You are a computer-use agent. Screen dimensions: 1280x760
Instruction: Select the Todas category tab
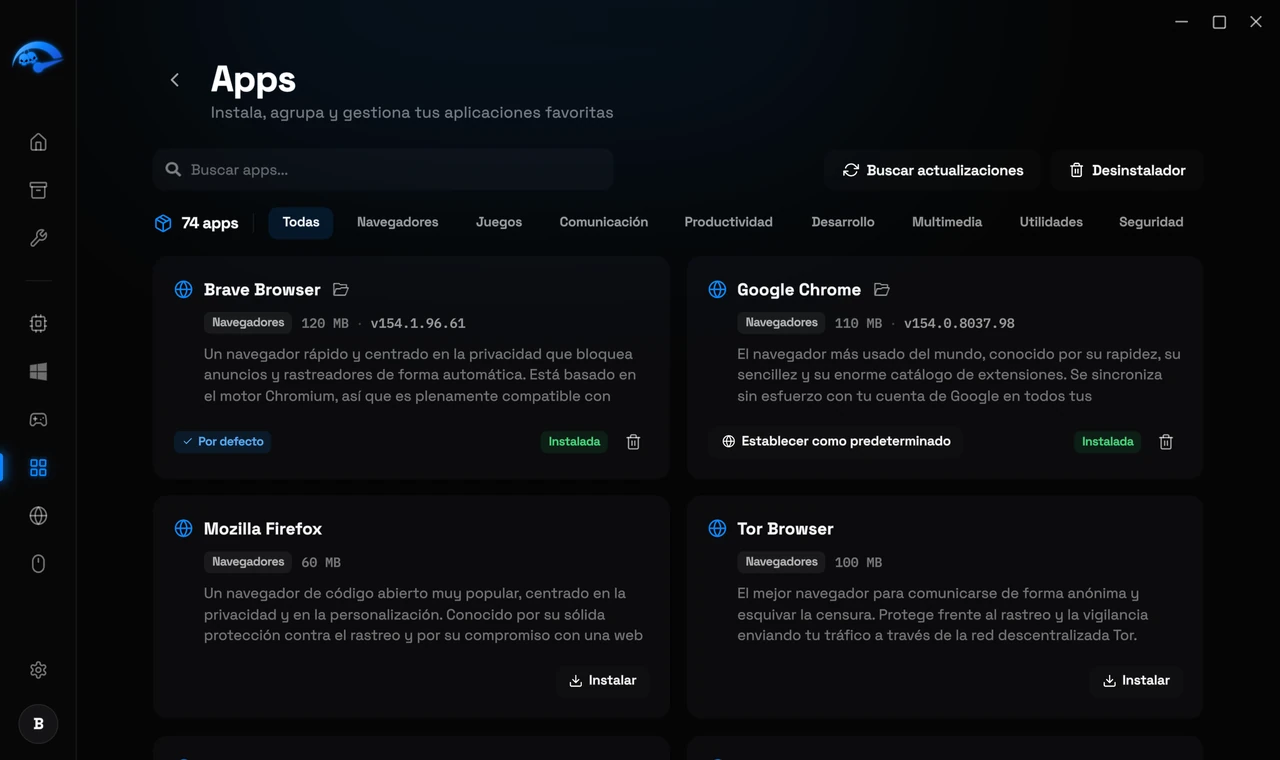pos(301,222)
